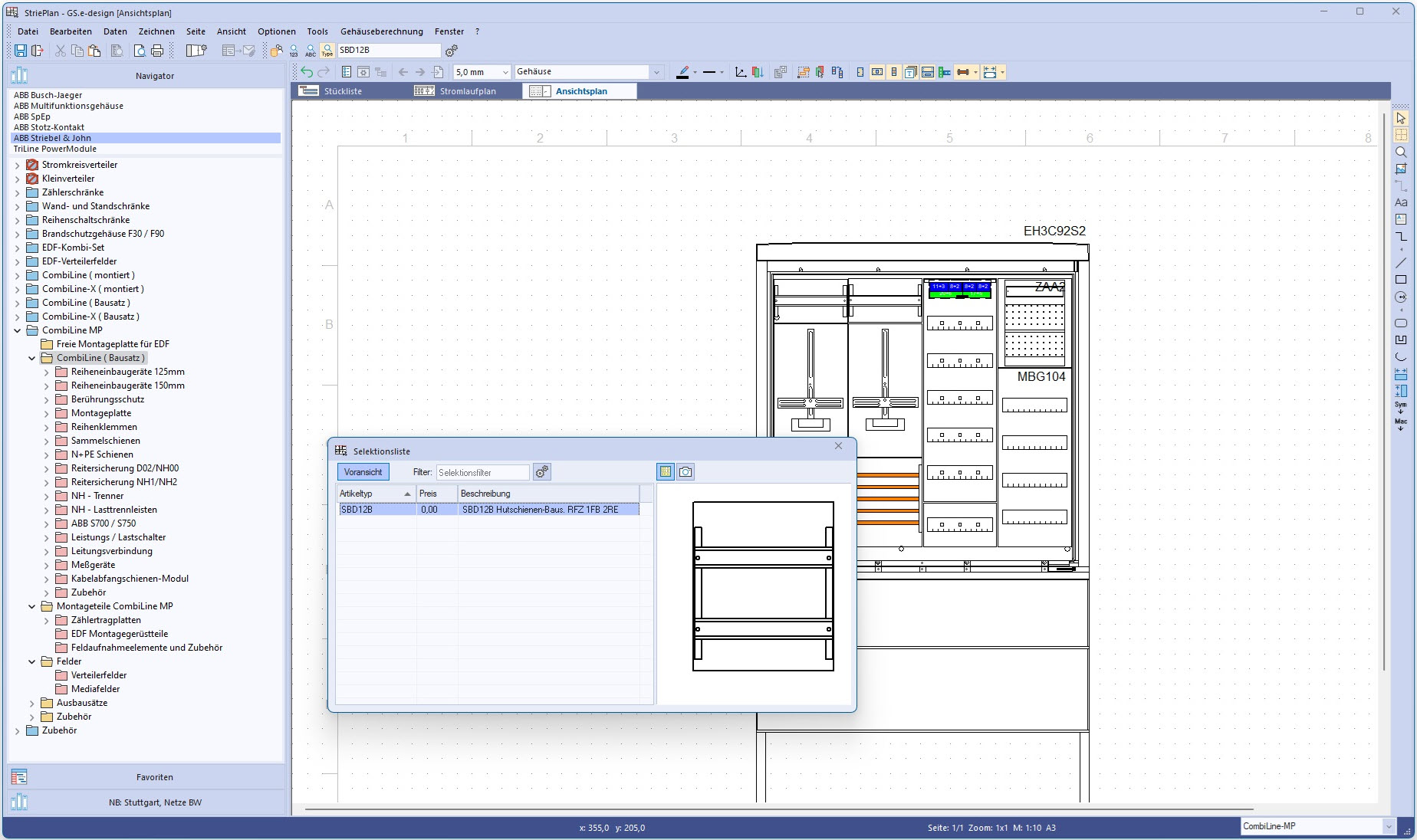Select the arrow pointer tool in the right toolbar
The width and height of the screenshot is (1417, 840).
coord(1401,118)
